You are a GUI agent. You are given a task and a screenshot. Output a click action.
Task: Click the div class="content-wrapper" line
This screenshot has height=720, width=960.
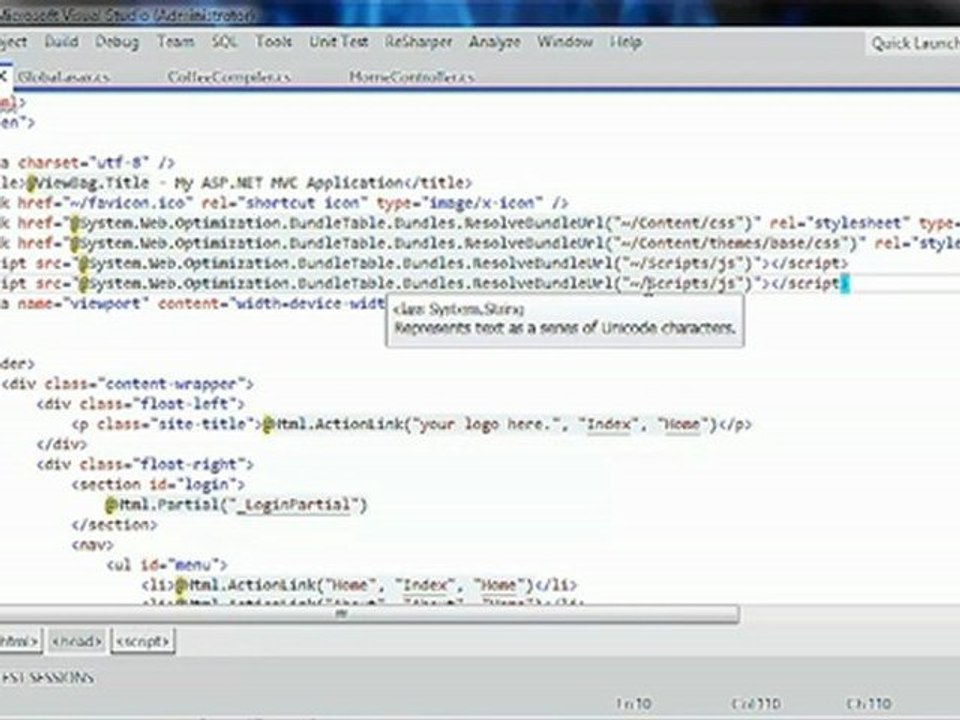pyautogui.click(x=127, y=384)
